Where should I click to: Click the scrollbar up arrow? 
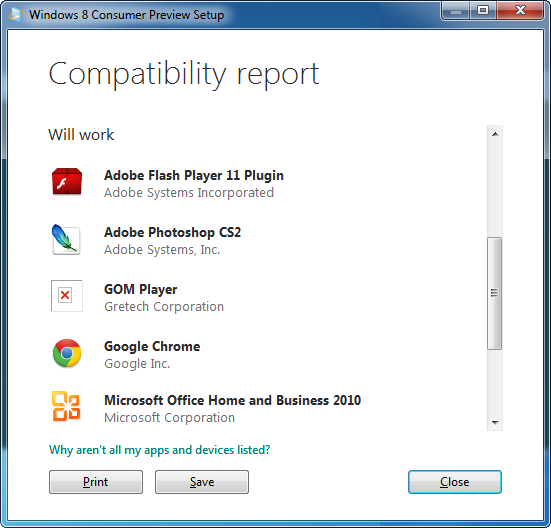495,134
